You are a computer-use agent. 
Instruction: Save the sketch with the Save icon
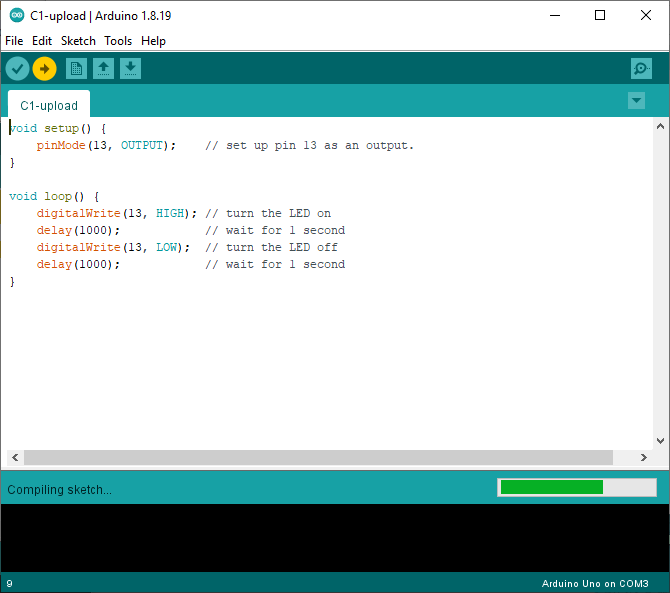coord(130,68)
